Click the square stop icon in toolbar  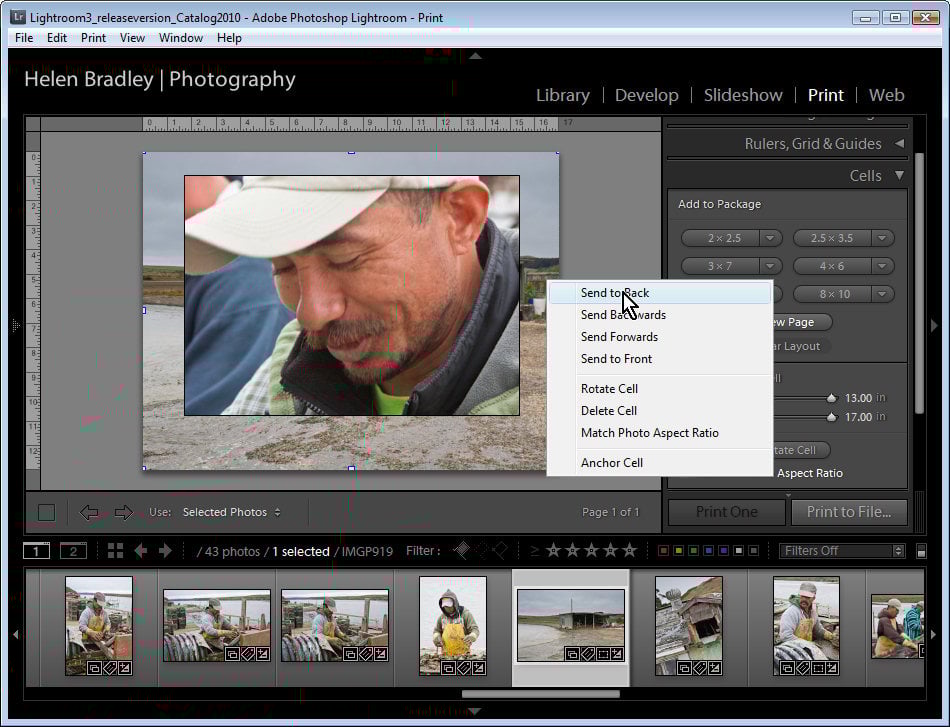[x=46, y=513]
